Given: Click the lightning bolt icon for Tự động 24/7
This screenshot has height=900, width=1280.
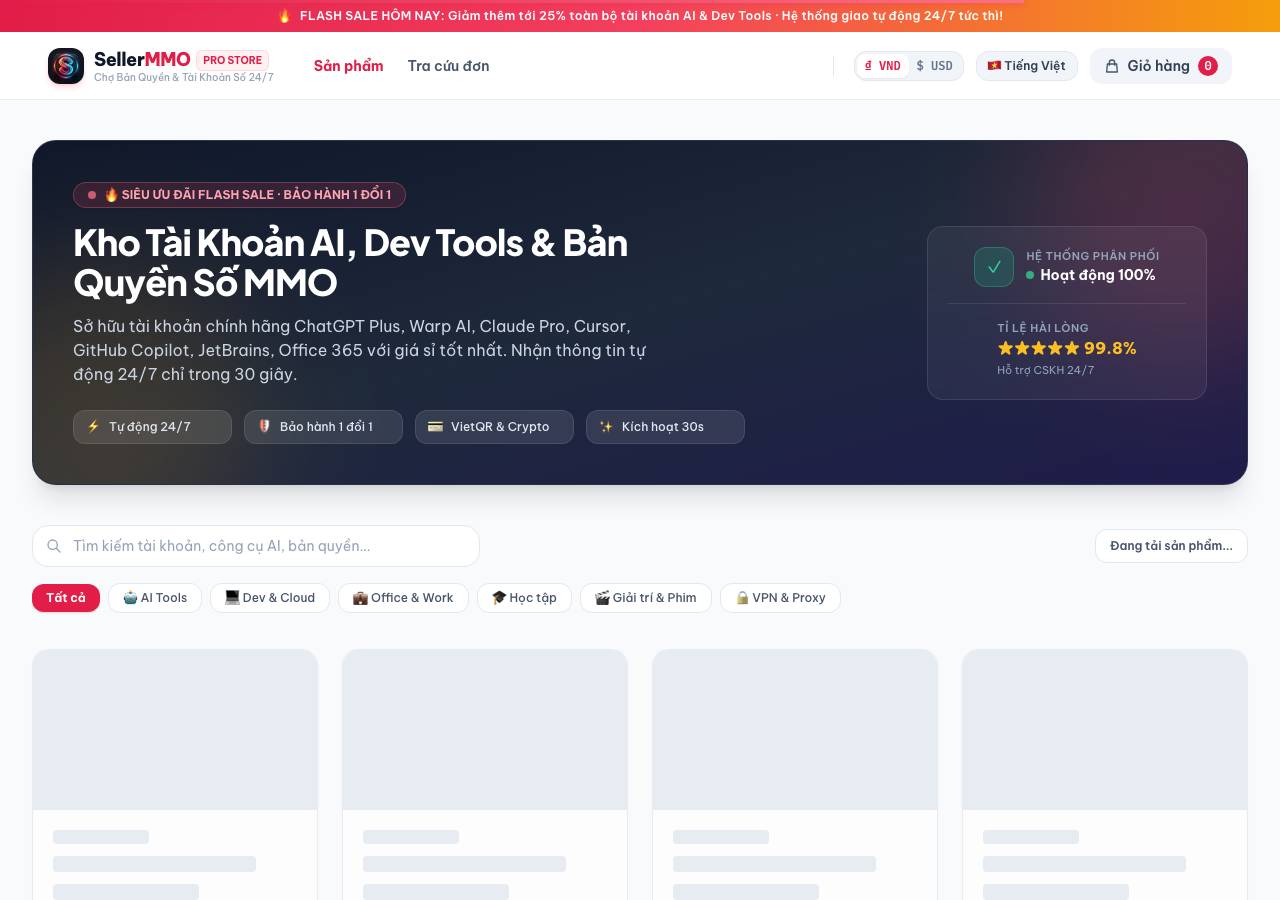Looking at the screenshot, I should click(x=94, y=427).
